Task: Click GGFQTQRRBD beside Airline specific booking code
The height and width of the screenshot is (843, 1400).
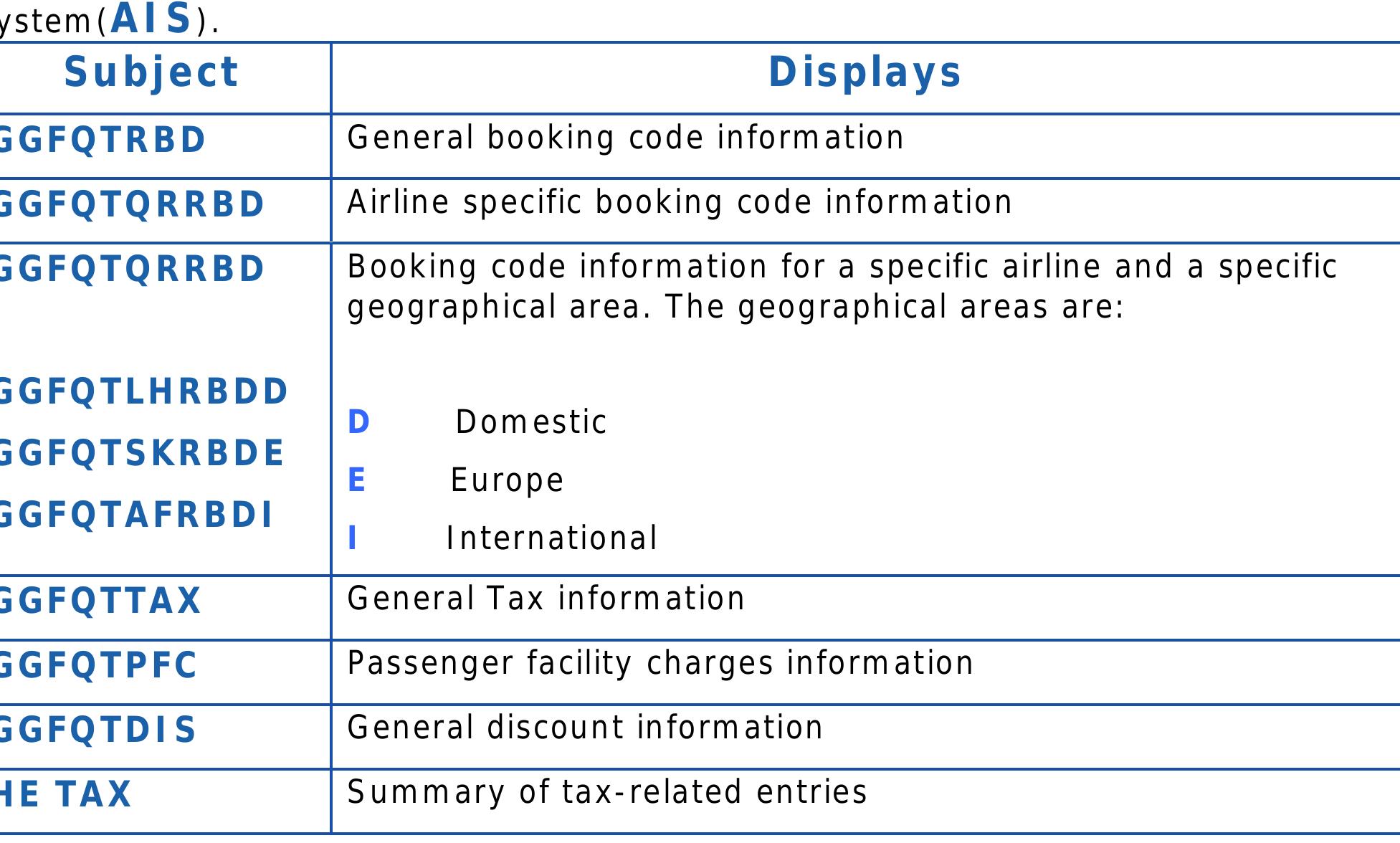Action: pos(131,204)
